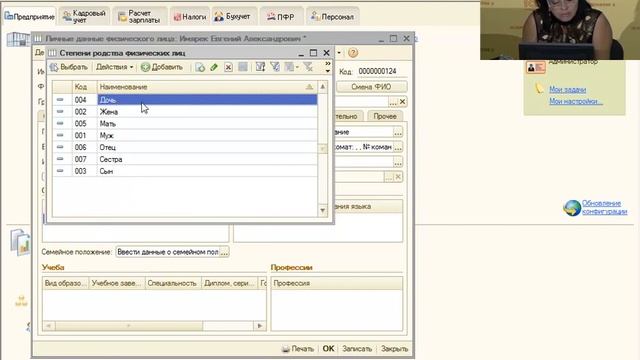This screenshot has width=640, height=360.
Task: Open the ПФР tab
Action: [281, 17]
